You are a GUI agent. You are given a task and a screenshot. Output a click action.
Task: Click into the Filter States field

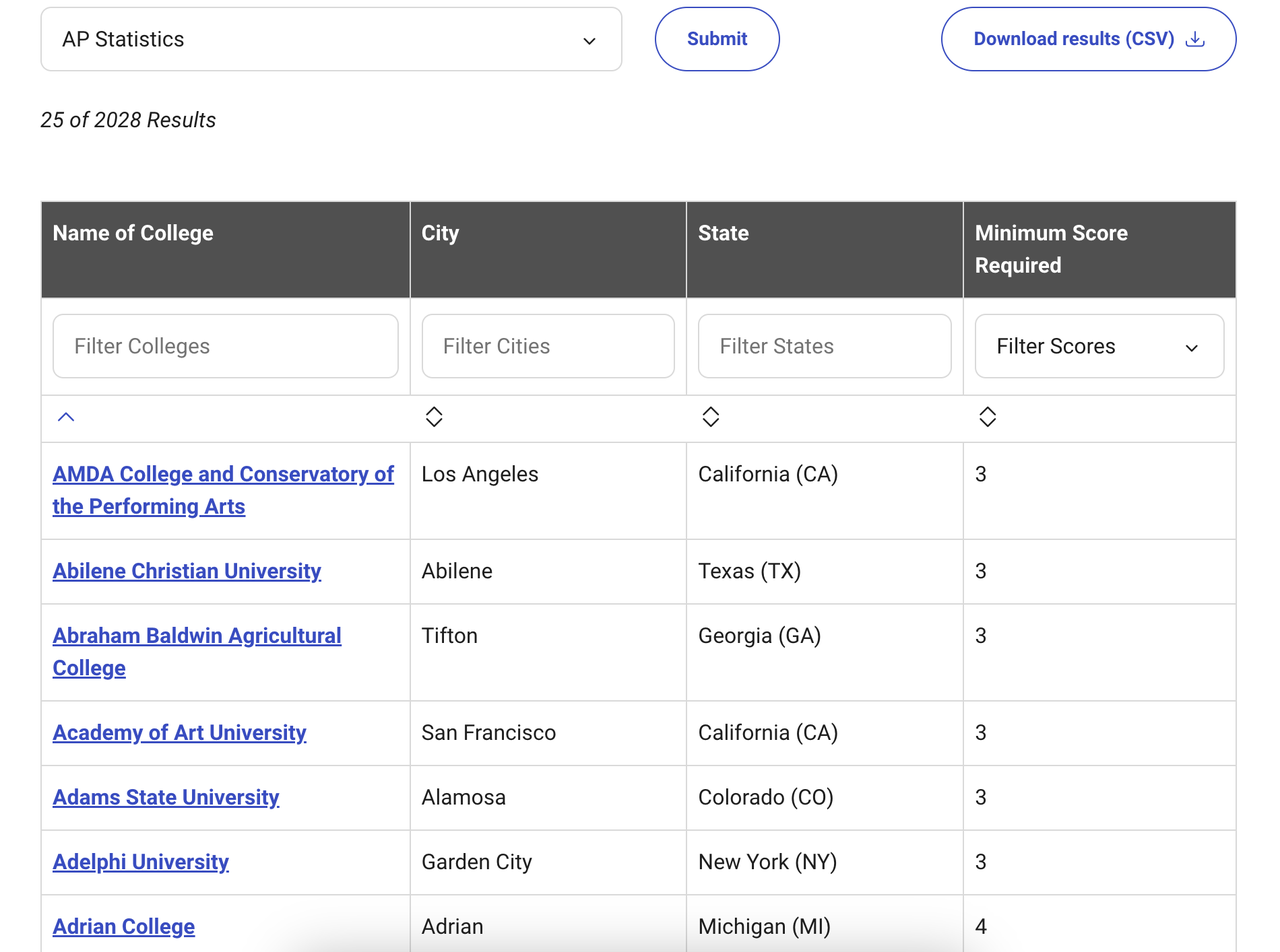824,347
